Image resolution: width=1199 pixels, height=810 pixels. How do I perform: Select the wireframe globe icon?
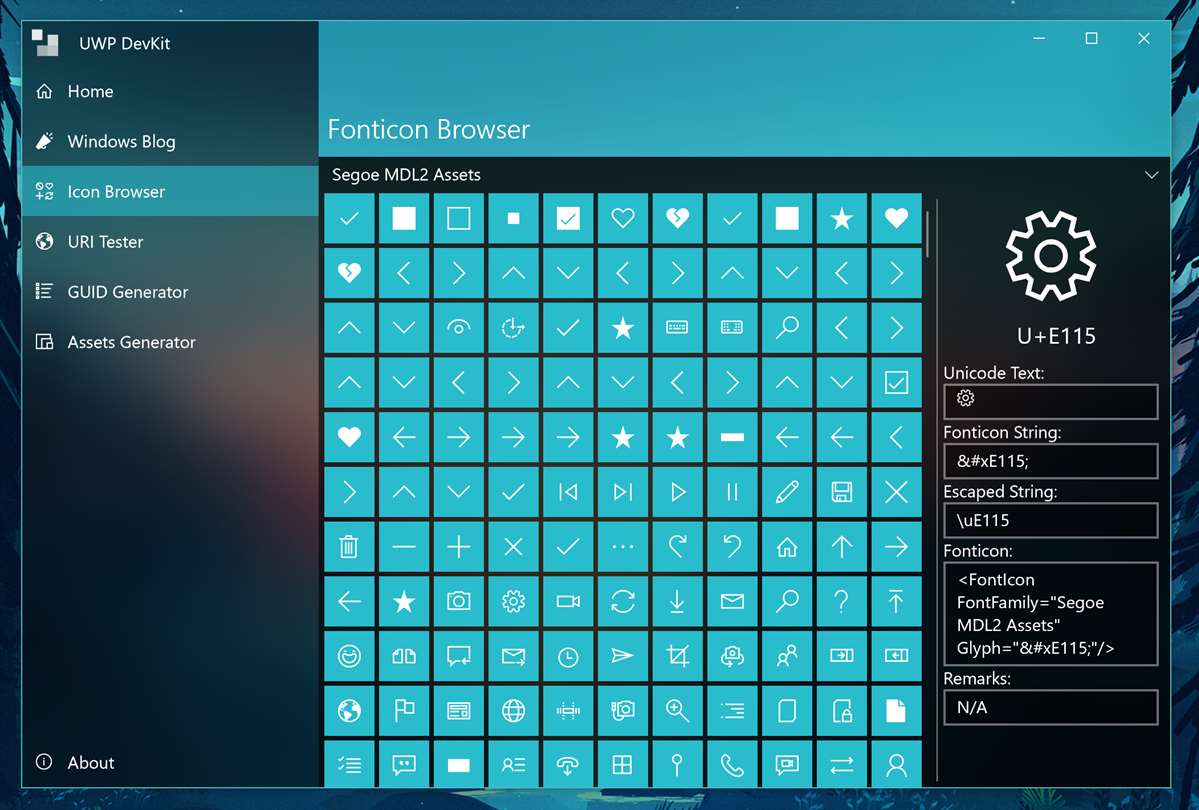pyautogui.click(x=513, y=711)
